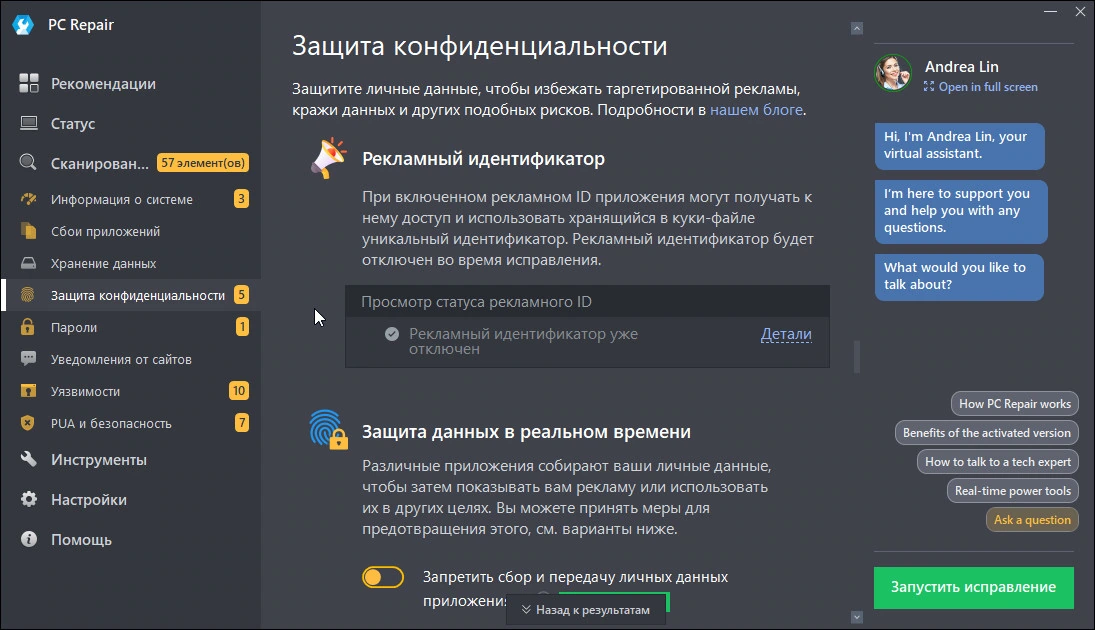Image resolution: width=1095 pixels, height=630 pixels.
Task: Open the Рекомендации section icon
Action: (29, 83)
